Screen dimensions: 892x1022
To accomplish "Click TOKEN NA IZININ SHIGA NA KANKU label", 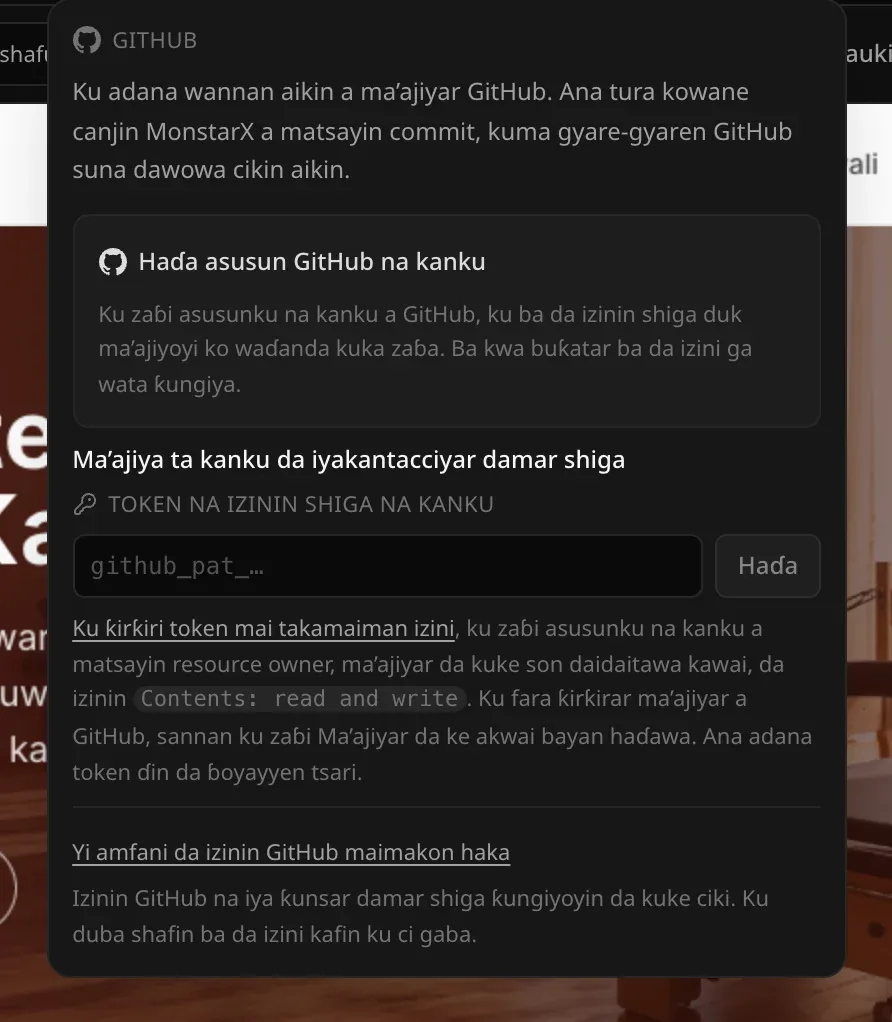I will [301, 504].
